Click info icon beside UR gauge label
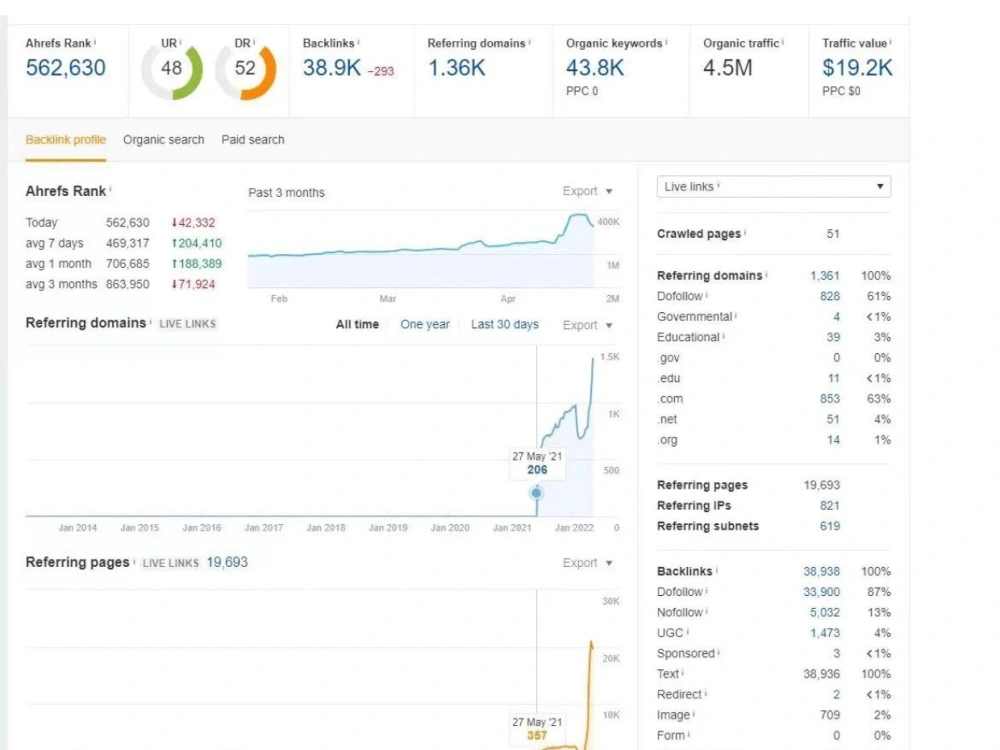1000x750 pixels. [x=180, y=41]
